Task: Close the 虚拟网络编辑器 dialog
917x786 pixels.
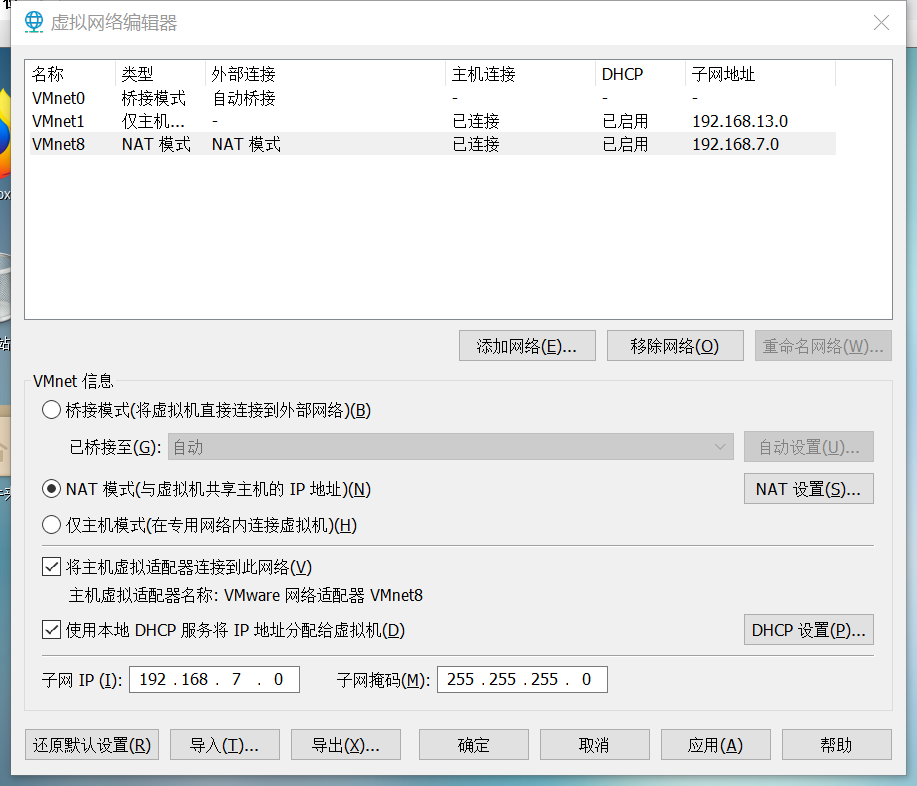Action: (881, 22)
